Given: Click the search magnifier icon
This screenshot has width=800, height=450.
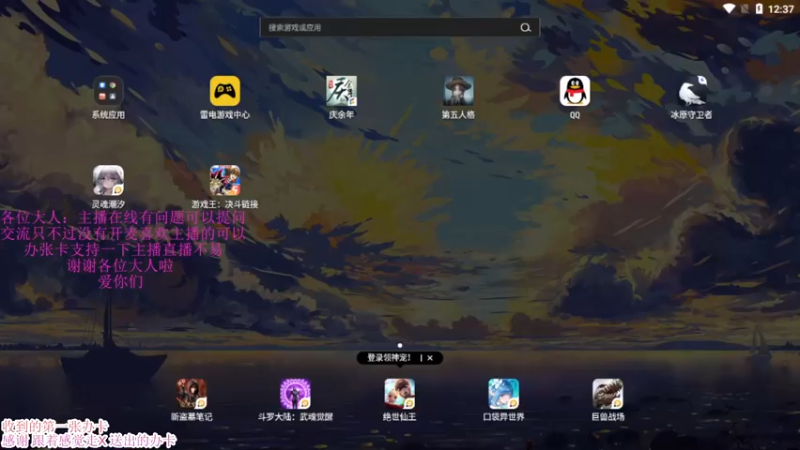Looking at the screenshot, I should 526,28.
